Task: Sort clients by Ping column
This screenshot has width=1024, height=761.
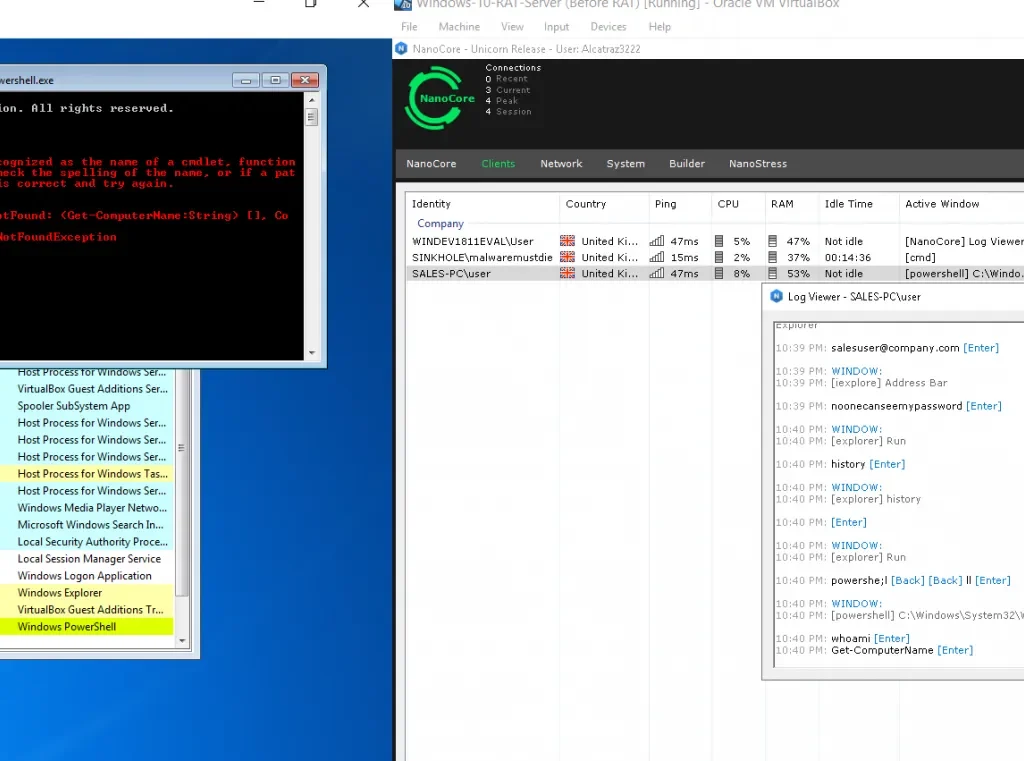Action: pyautogui.click(x=680, y=204)
